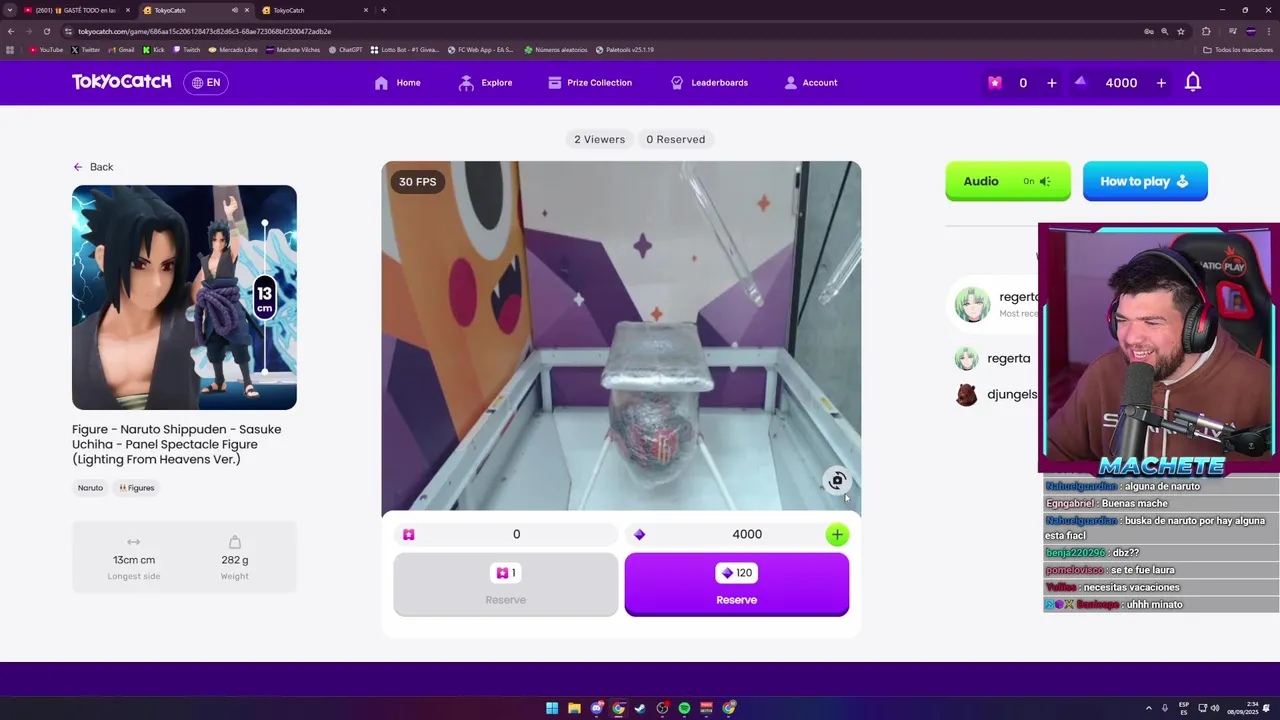Open Discord from taskbar

596,708
